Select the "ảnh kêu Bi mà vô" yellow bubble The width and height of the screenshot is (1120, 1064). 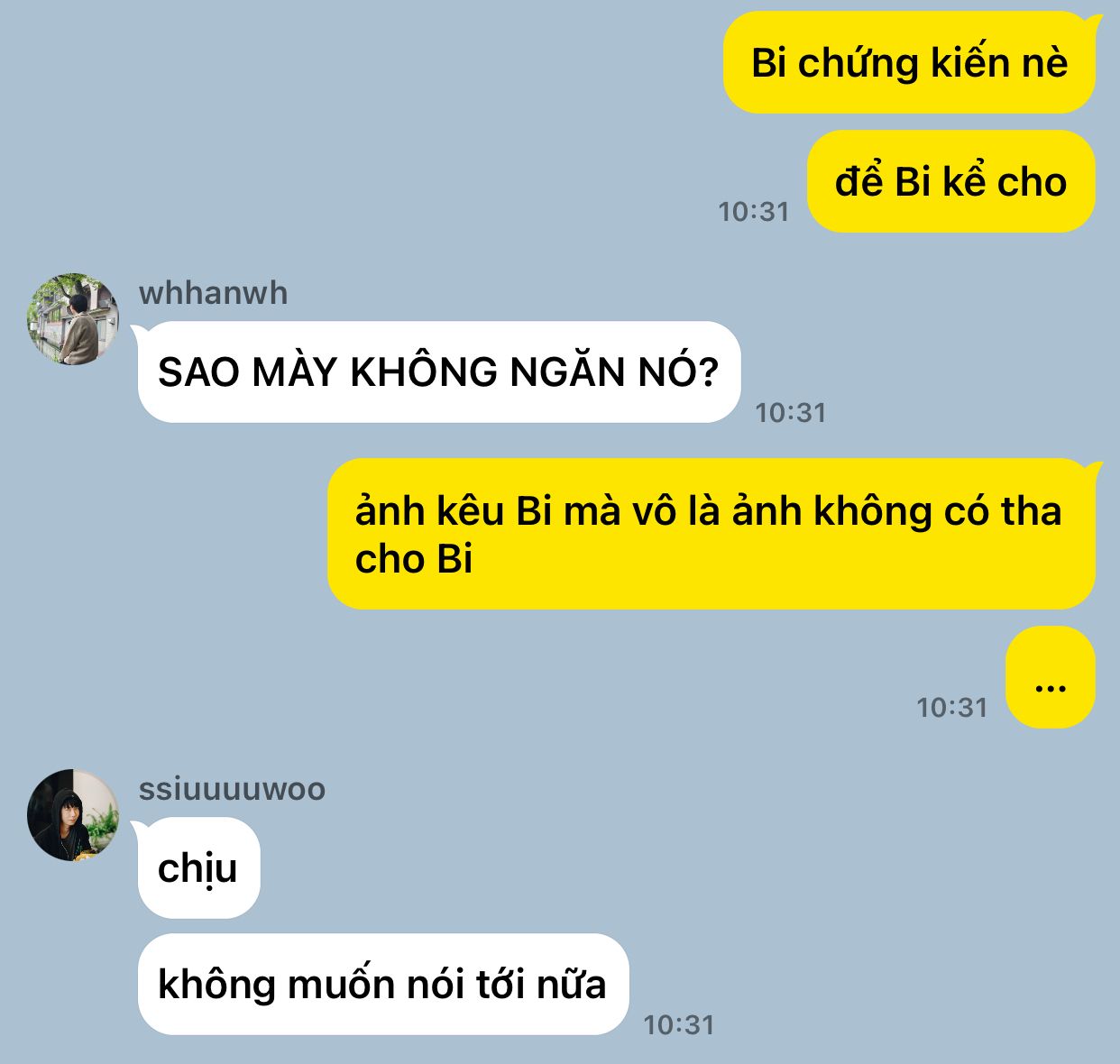click(711, 534)
